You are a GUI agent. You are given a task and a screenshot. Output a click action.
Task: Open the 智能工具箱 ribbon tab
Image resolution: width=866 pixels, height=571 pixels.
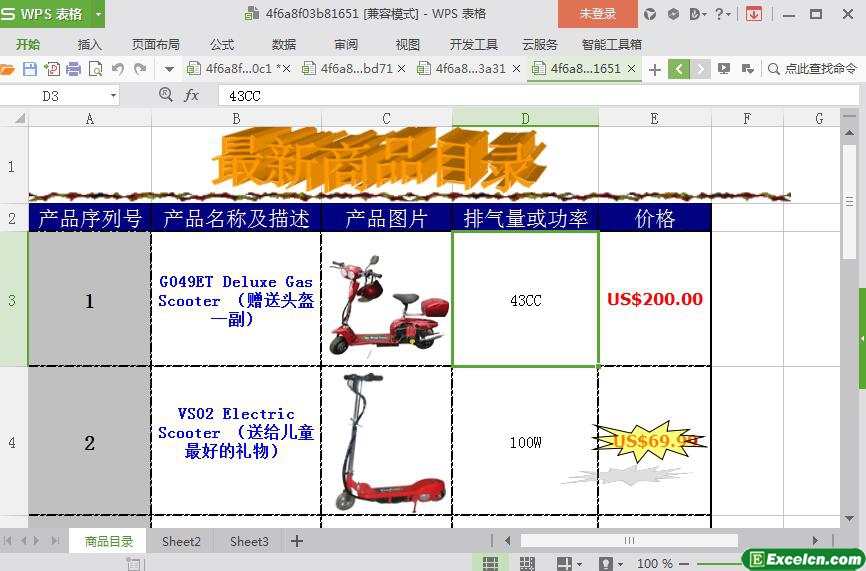tap(612, 44)
